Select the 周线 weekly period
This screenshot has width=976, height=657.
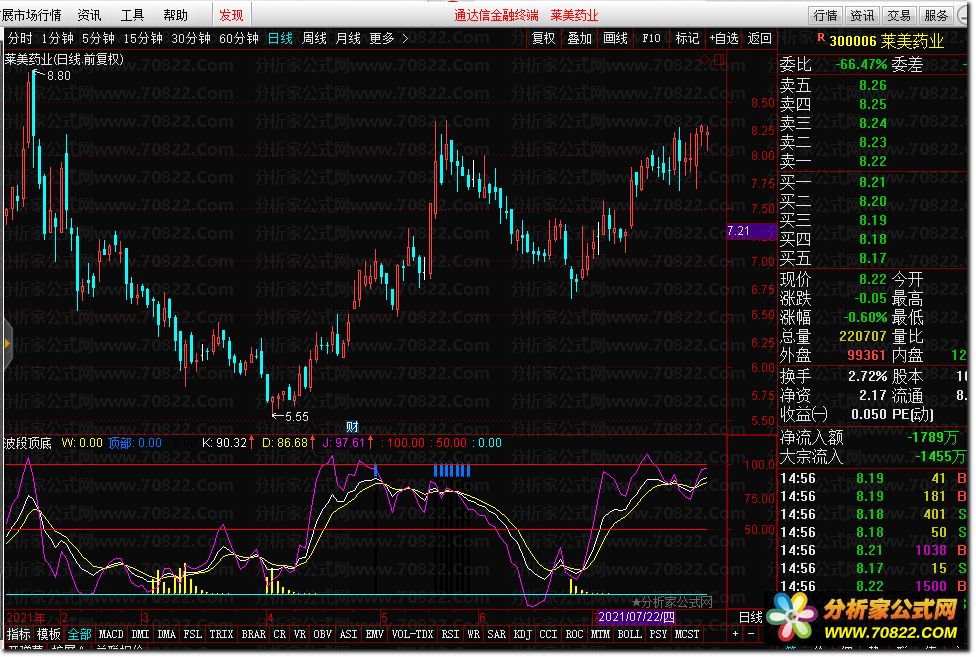[314, 39]
